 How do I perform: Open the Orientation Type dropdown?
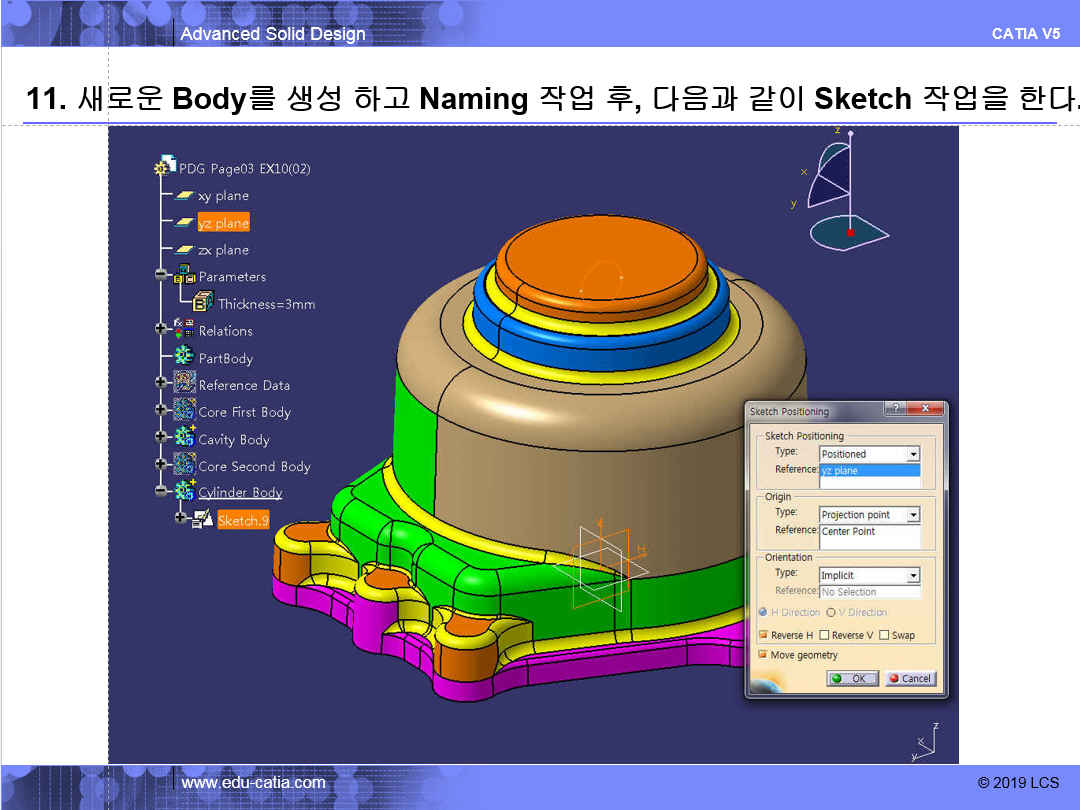tap(912, 576)
